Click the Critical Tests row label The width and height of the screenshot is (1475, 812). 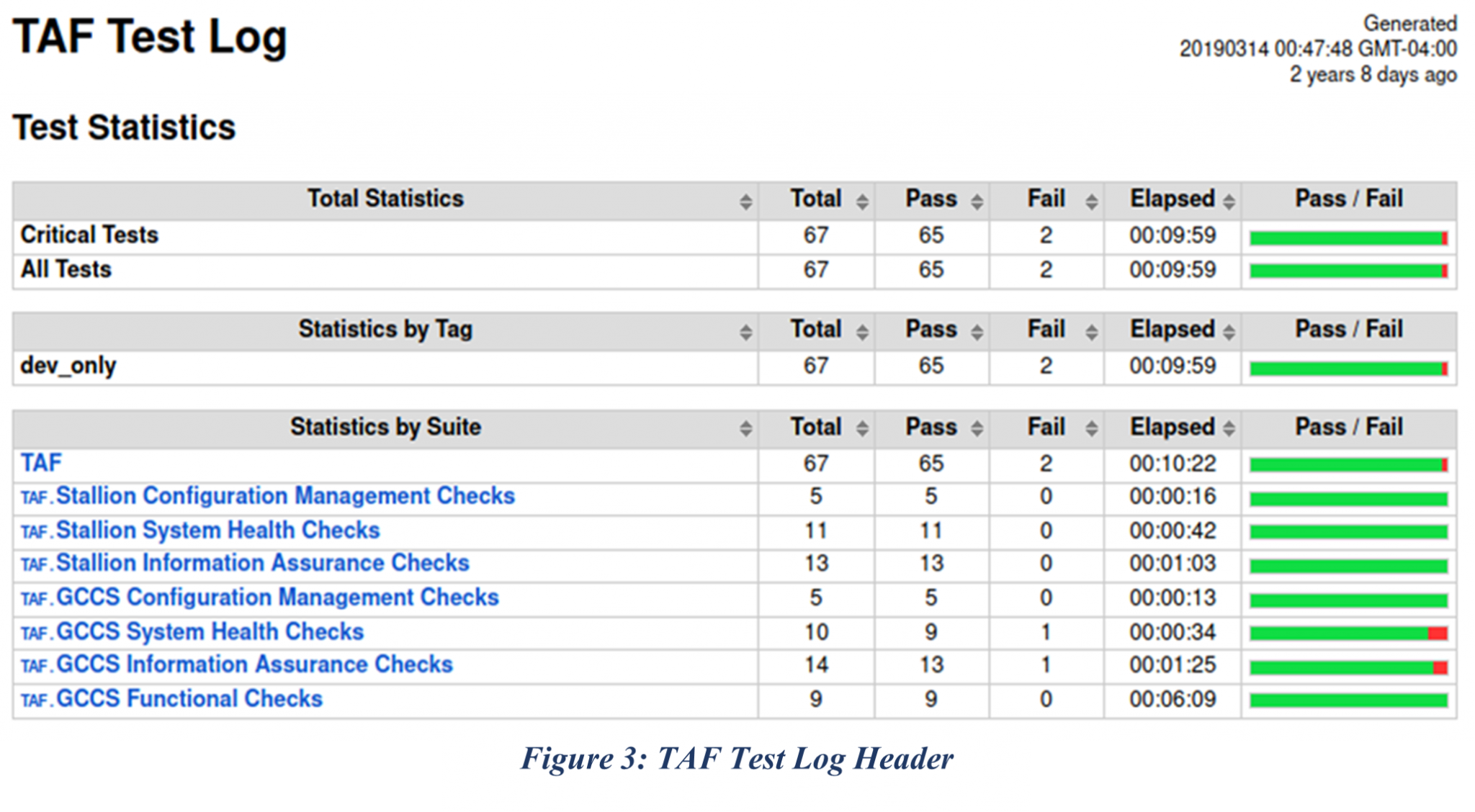[x=89, y=235]
